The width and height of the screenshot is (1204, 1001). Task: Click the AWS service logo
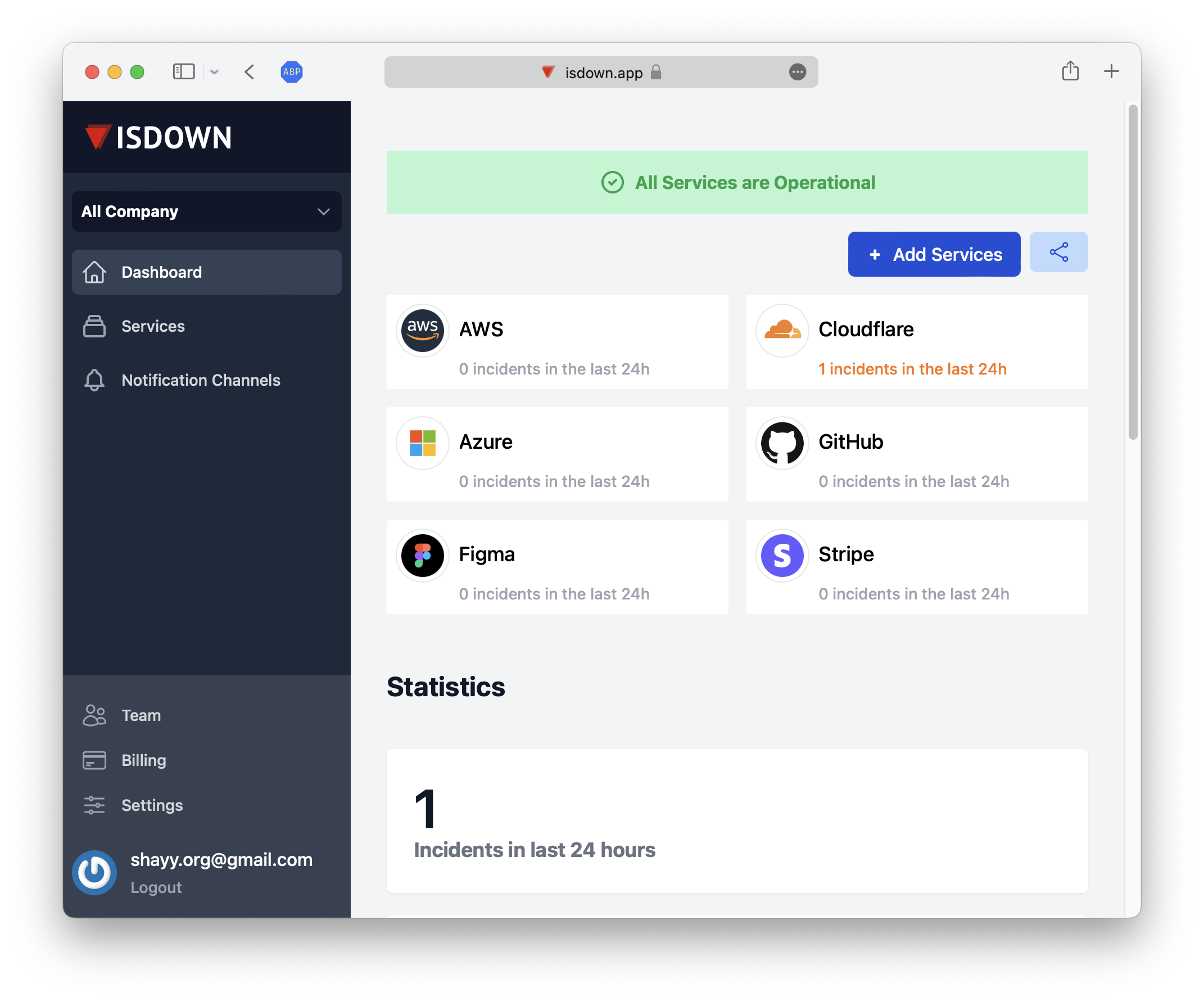click(423, 331)
